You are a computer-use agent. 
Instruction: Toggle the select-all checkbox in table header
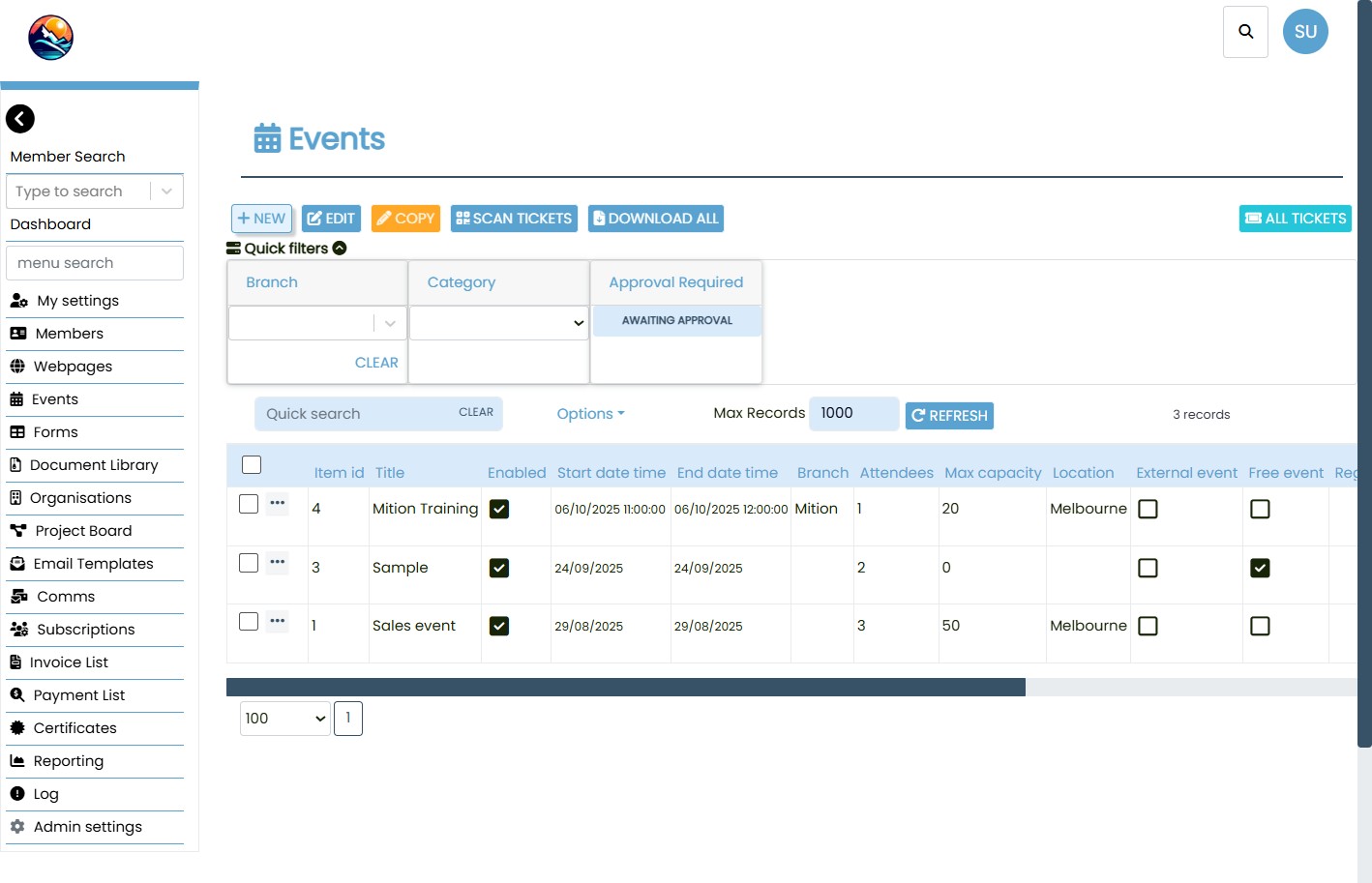click(x=252, y=465)
